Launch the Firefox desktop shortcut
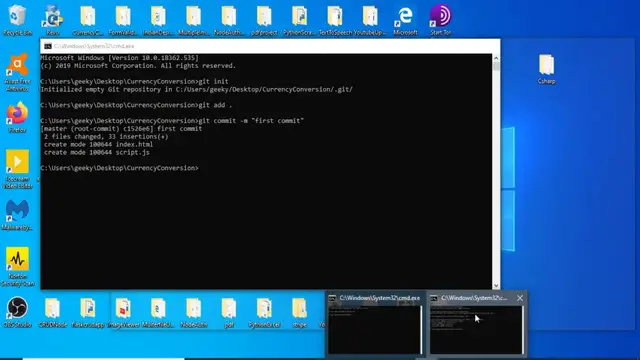This screenshot has height=360, width=640. pyautogui.click(x=17, y=117)
